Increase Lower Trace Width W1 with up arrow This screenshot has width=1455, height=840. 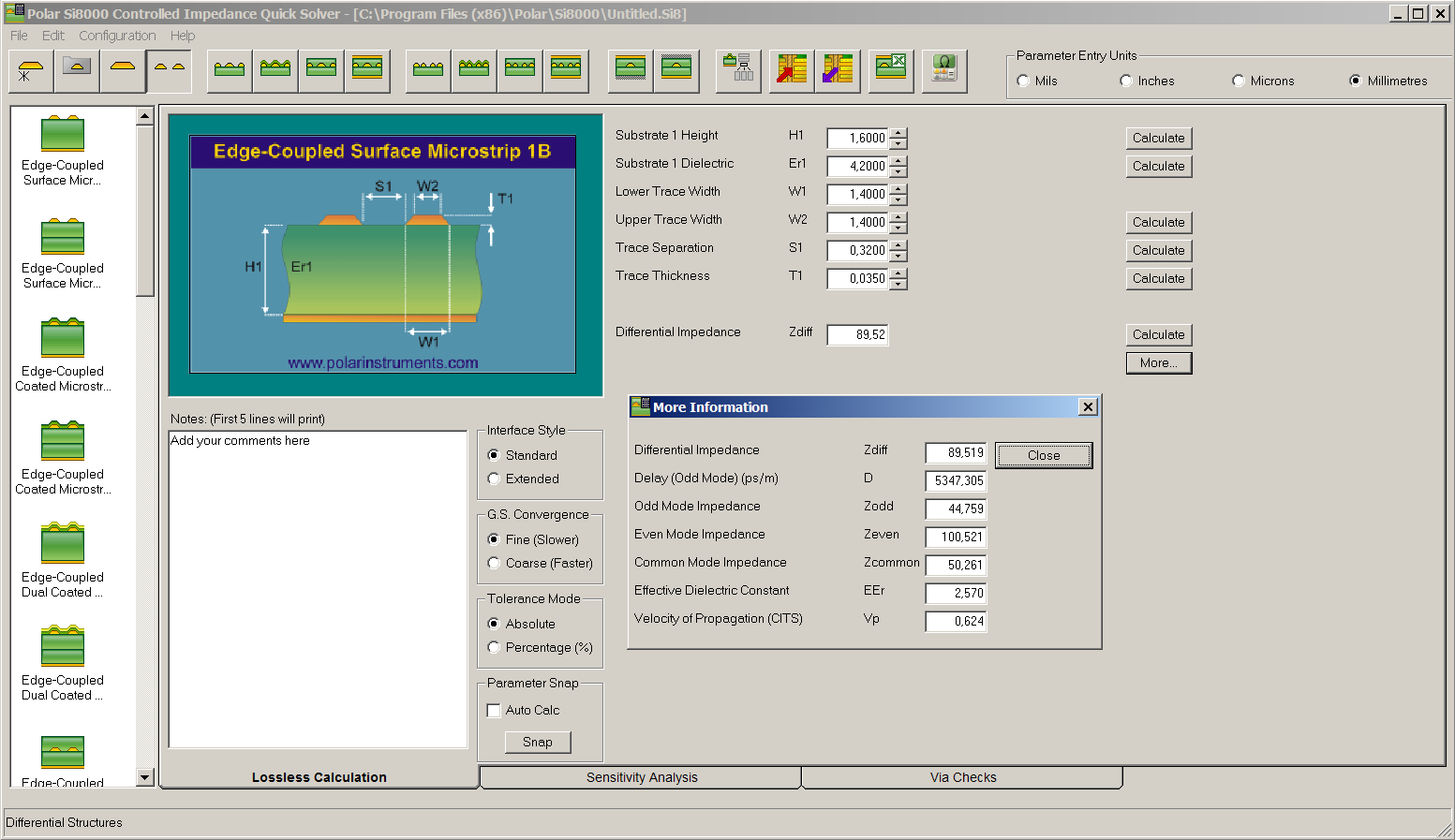click(898, 189)
